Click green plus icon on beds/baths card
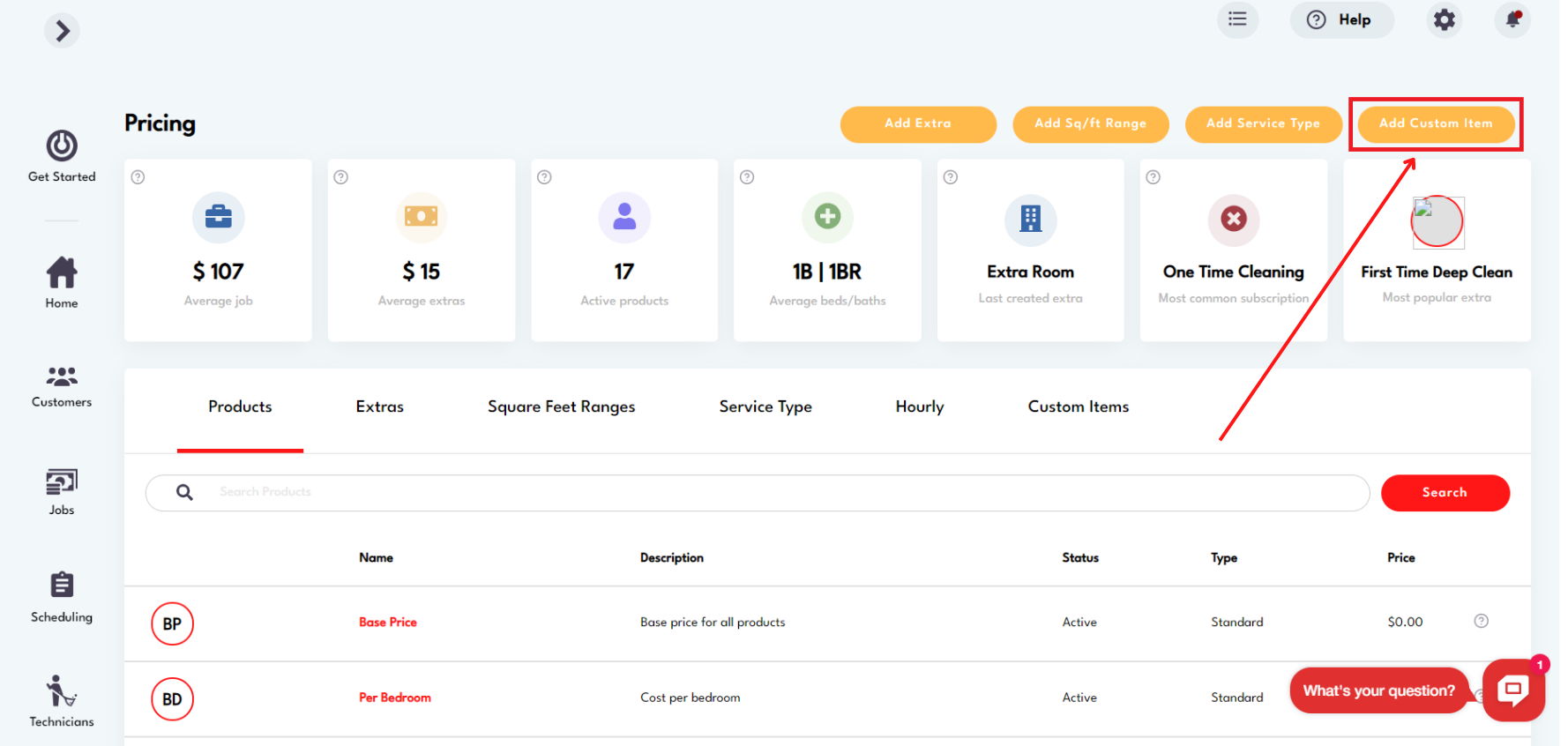This screenshot has width=1568, height=746. tap(827, 217)
